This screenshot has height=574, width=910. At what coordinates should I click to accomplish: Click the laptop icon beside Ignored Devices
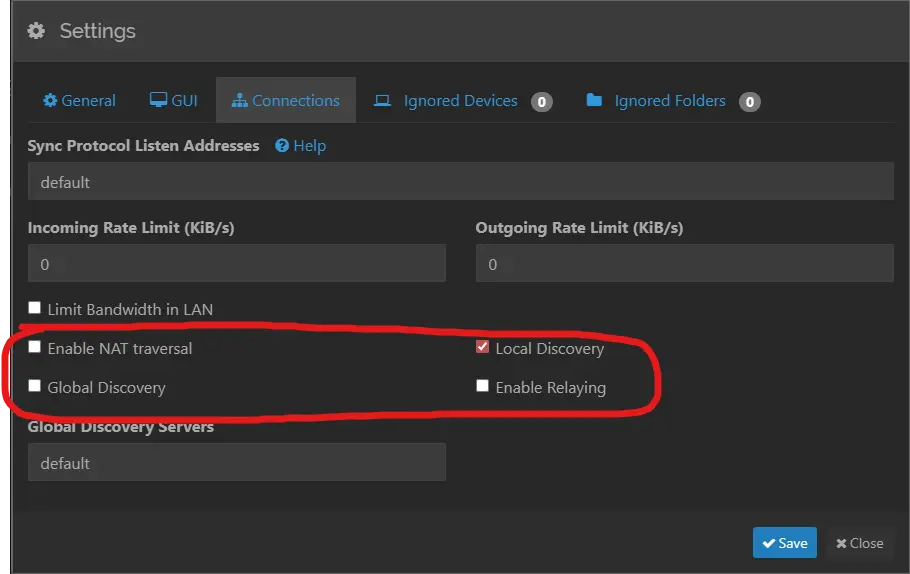[381, 101]
